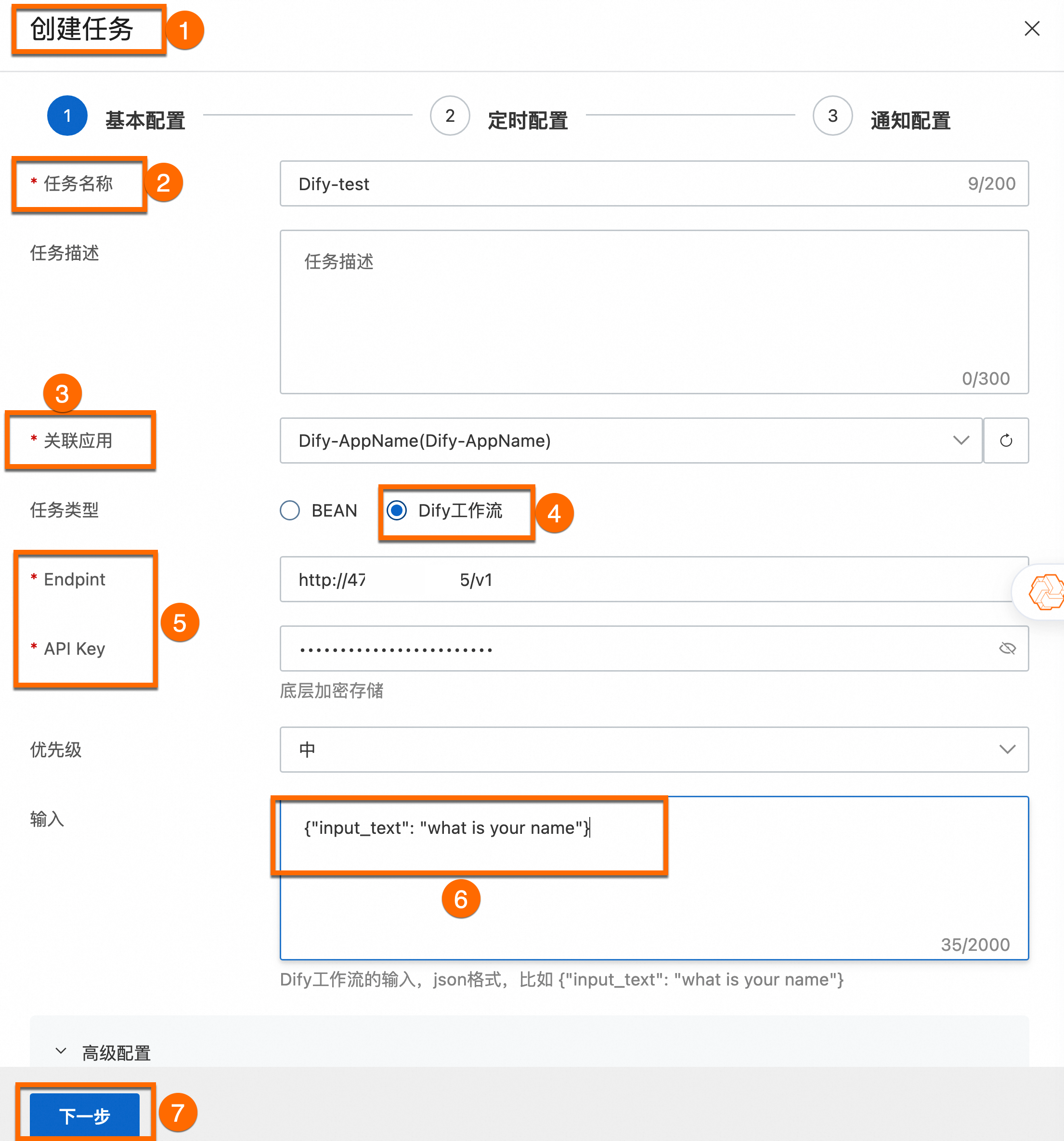
Task: Select the Dify工作流 radio option
Action: tap(397, 510)
